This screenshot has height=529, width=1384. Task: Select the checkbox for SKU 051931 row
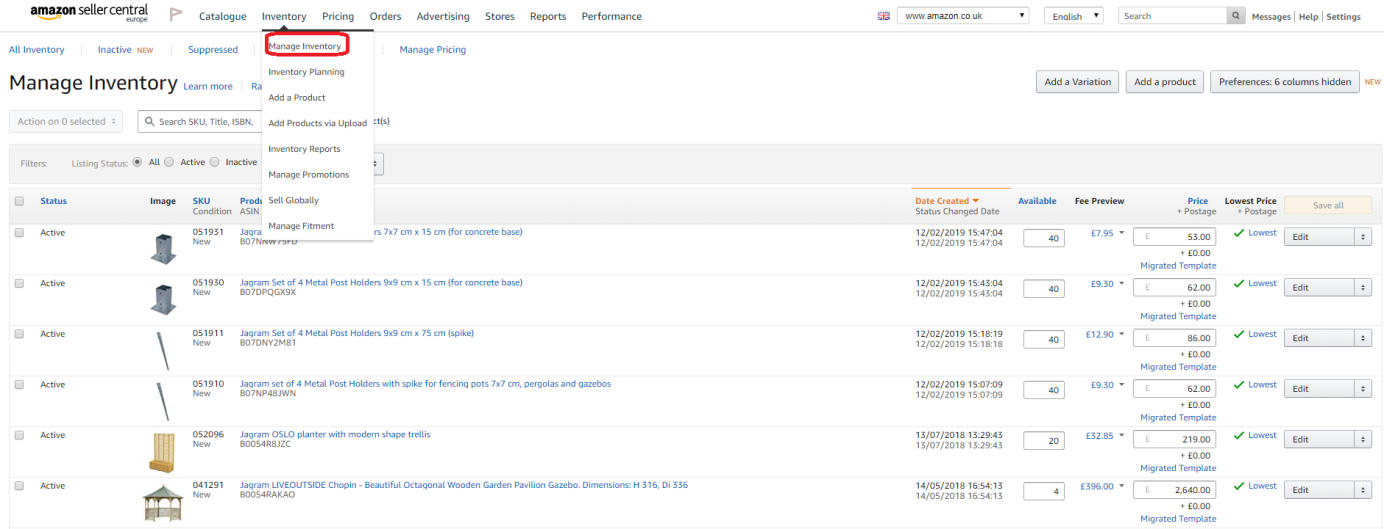pos(19,233)
